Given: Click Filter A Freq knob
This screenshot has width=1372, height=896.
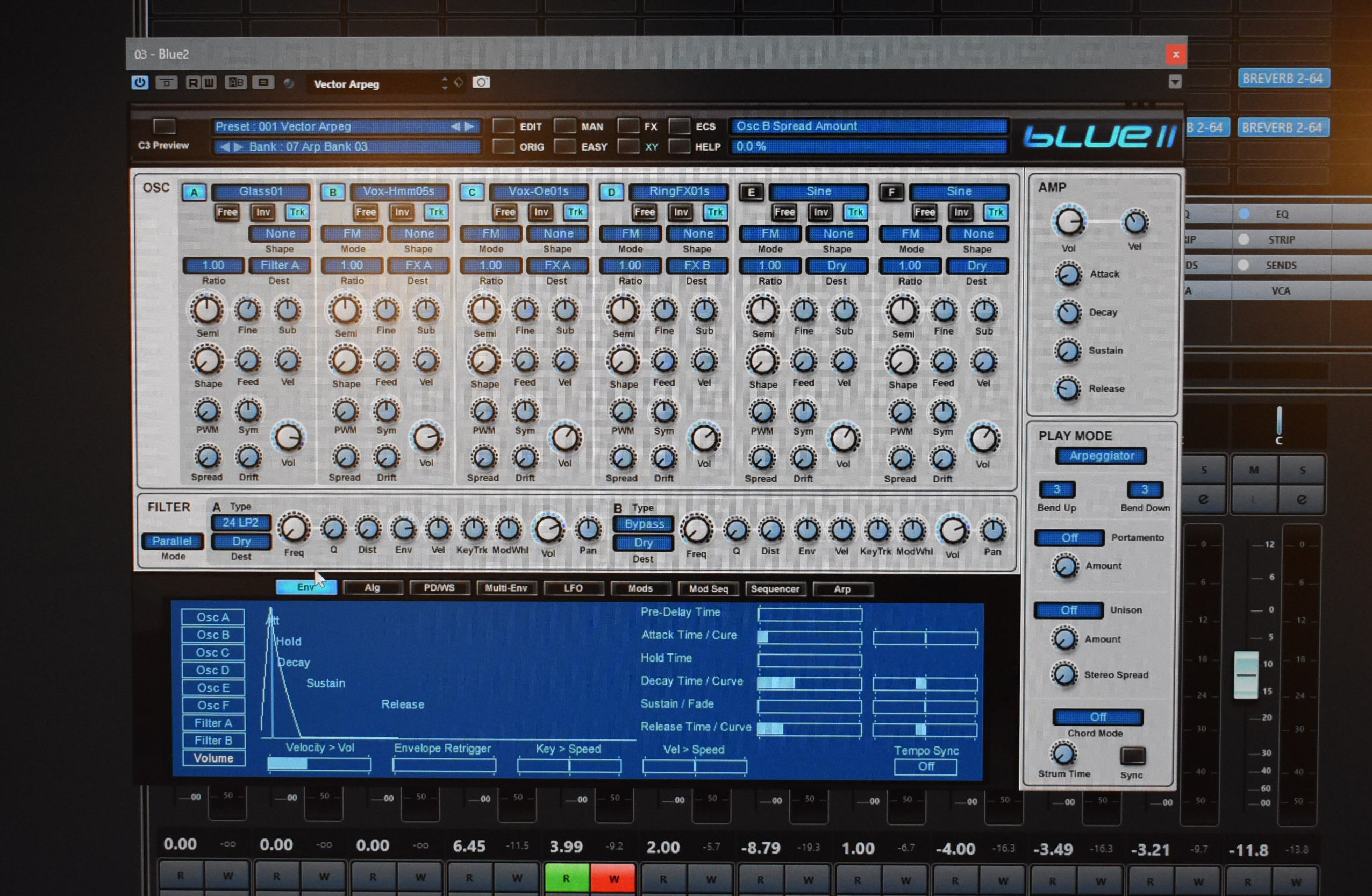Looking at the screenshot, I should point(294,528).
